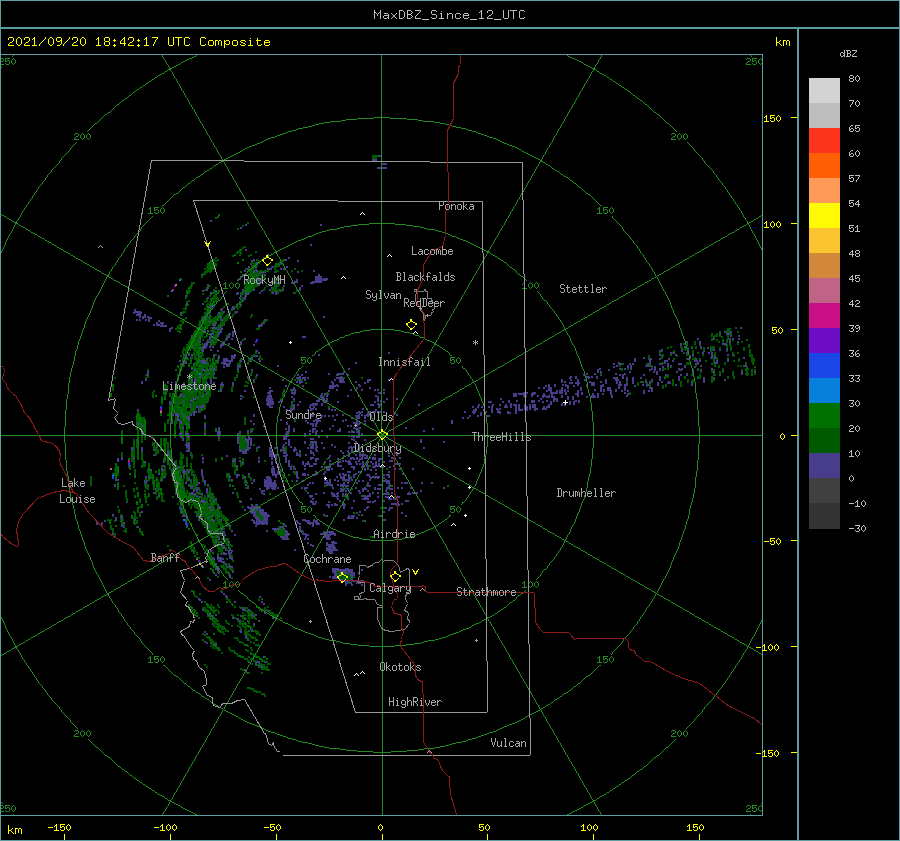Click the white plus marker in eastern echo band
This screenshot has height=841, width=900.
pyautogui.click(x=565, y=402)
